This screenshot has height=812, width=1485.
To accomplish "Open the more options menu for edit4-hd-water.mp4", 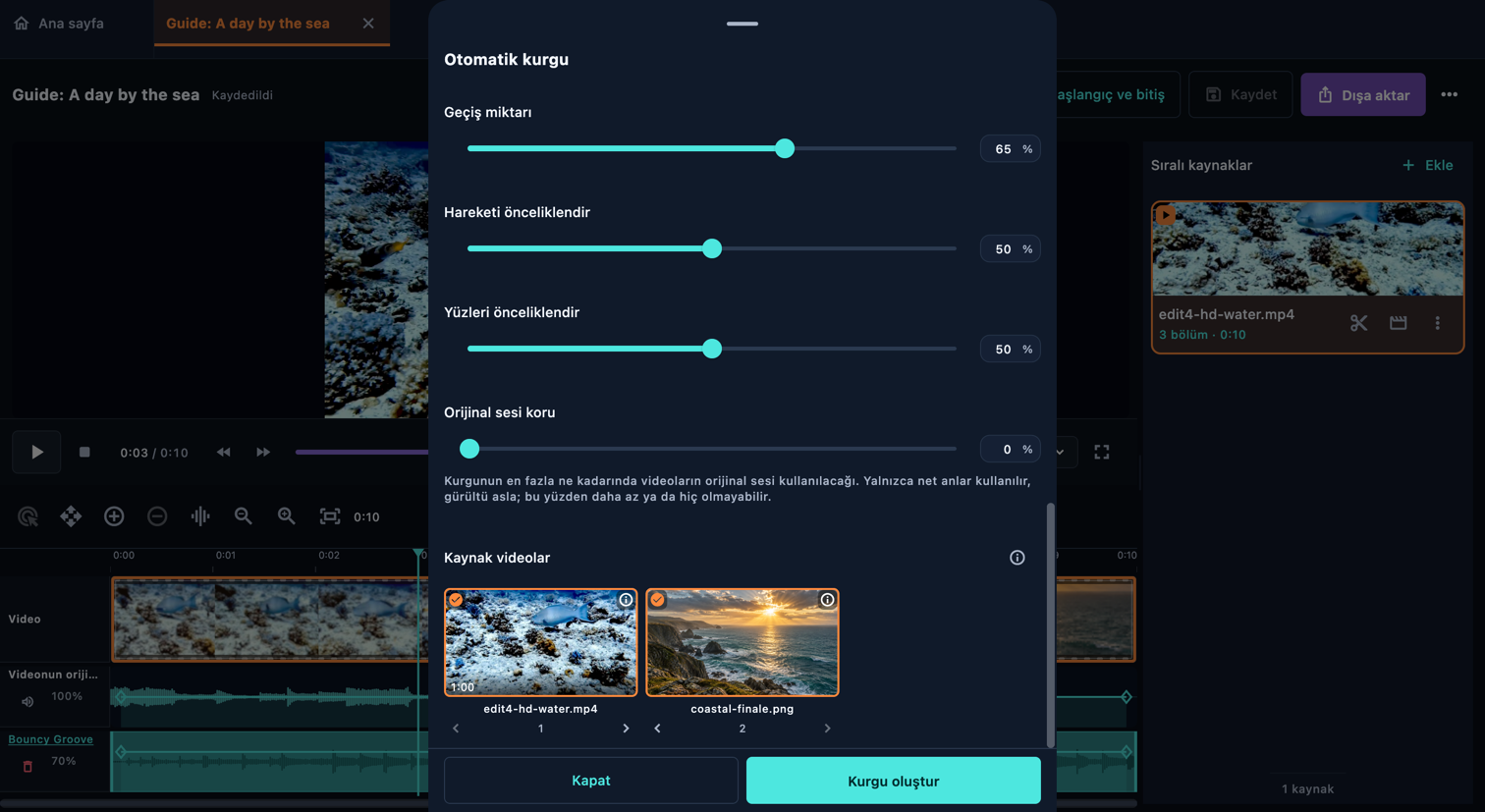I will (x=1437, y=323).
